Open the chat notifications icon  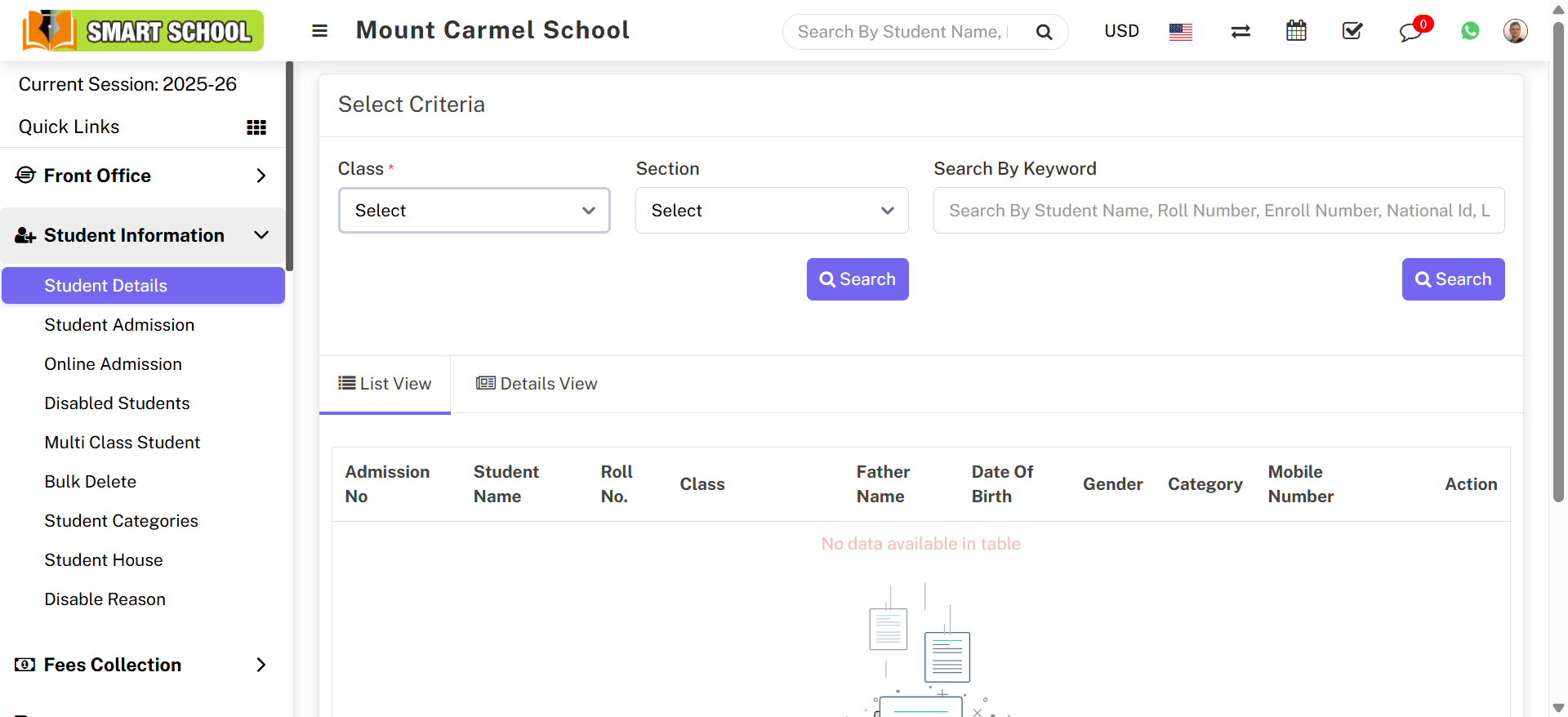[x=1410, y=32]
